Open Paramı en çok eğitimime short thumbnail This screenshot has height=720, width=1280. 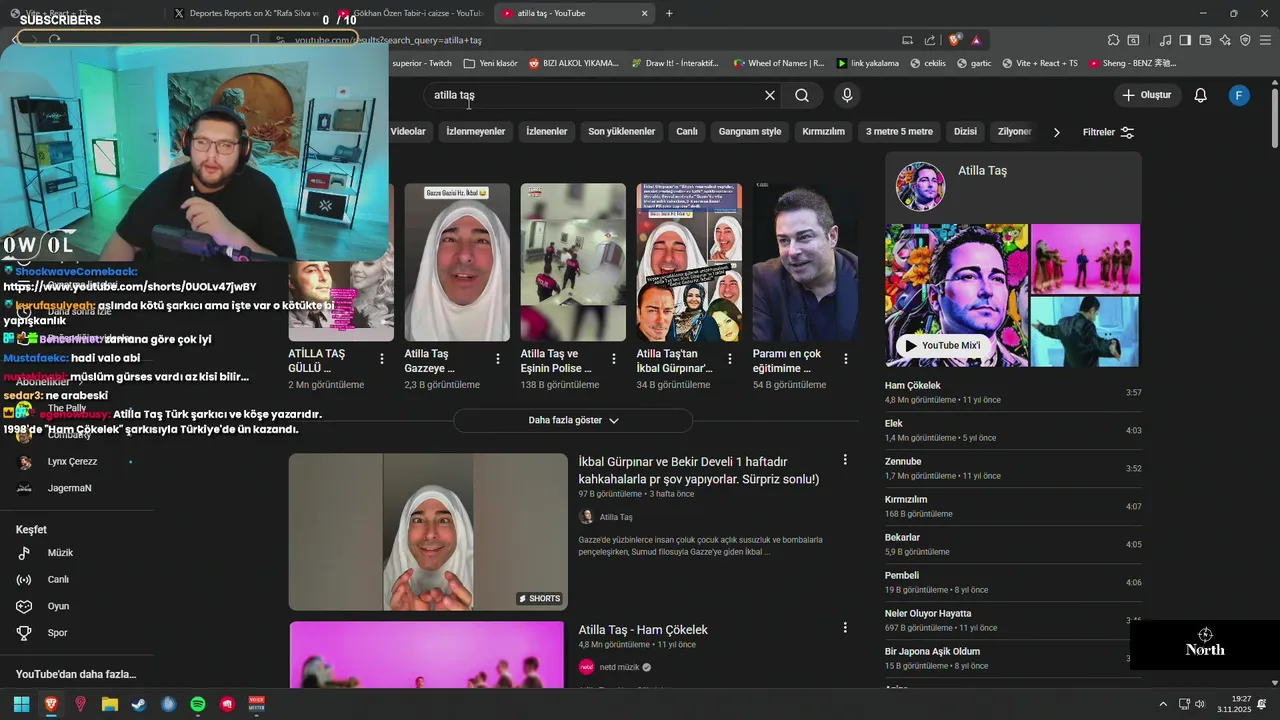pyautogui.click(x=805, y=262)
